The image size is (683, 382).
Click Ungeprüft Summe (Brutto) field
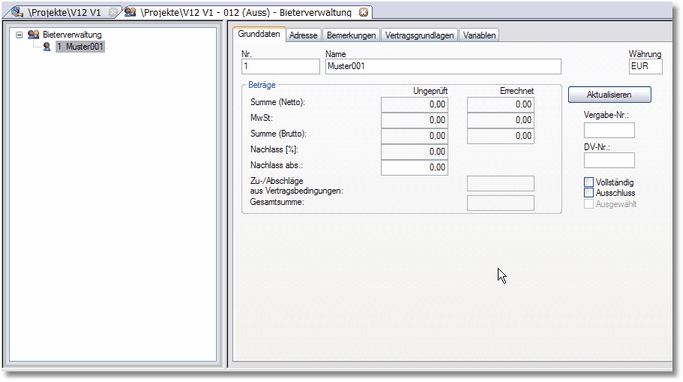(x=414, y=136)
